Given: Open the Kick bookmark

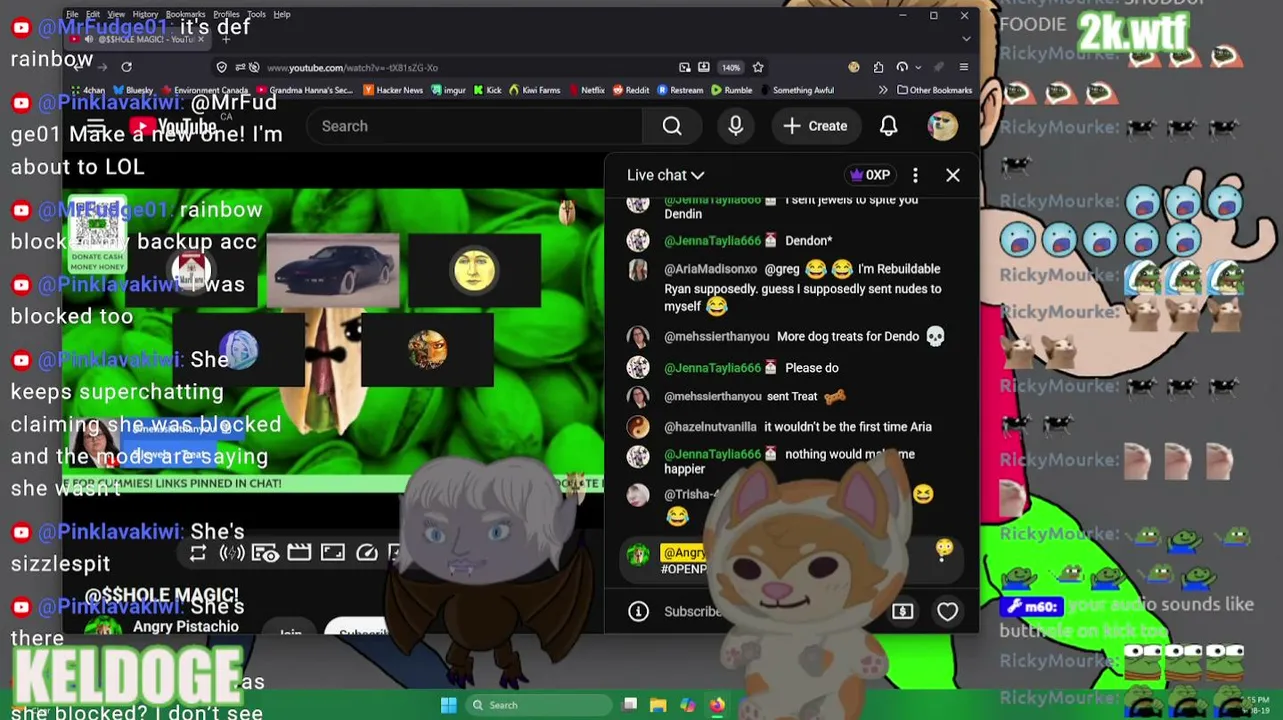Looking at the screenshot, I should coord(488,90).
